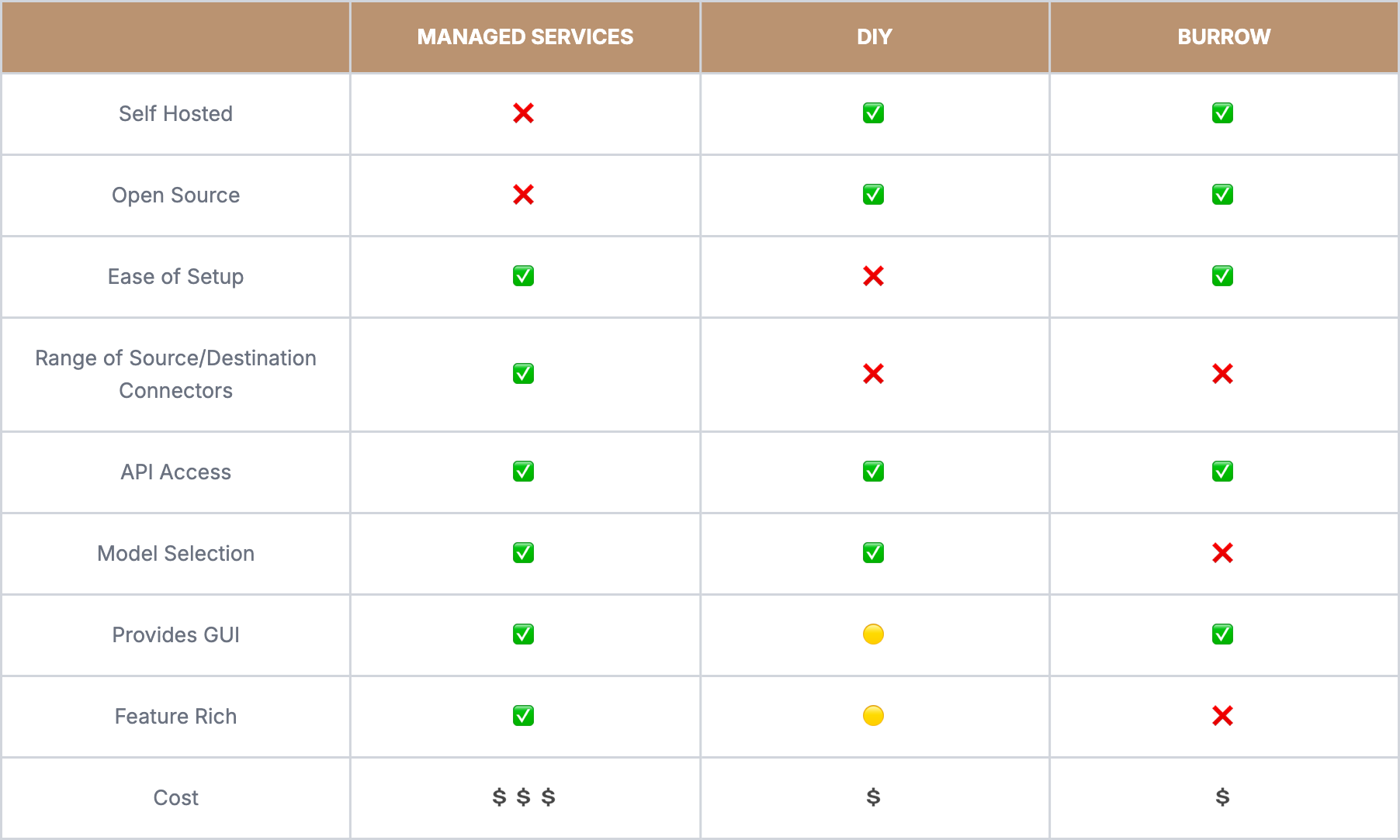
Task: Click the green check for Burrow Provides GUI
Action: [x=1222, y=634]
